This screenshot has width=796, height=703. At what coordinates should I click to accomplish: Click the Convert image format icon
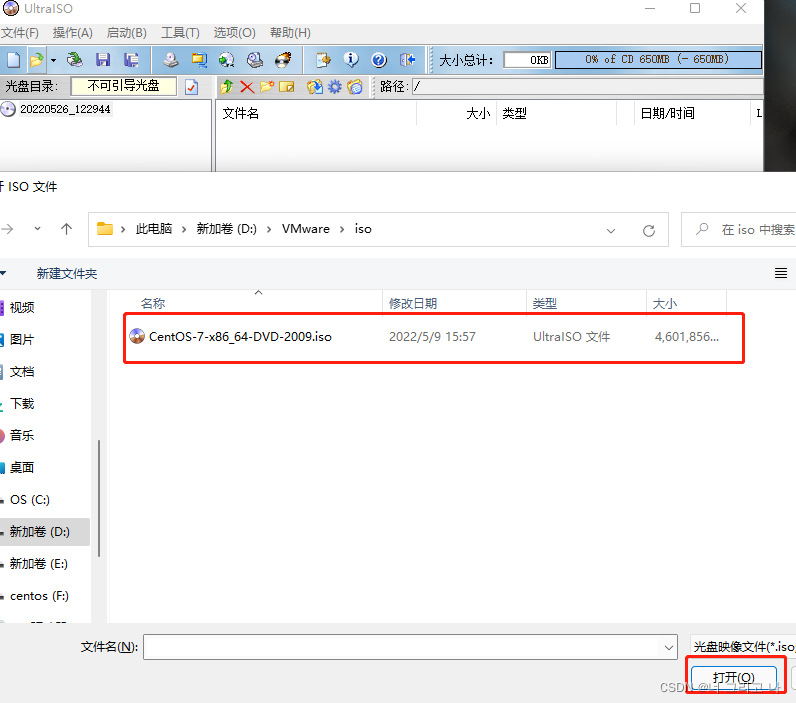(226, 60)
